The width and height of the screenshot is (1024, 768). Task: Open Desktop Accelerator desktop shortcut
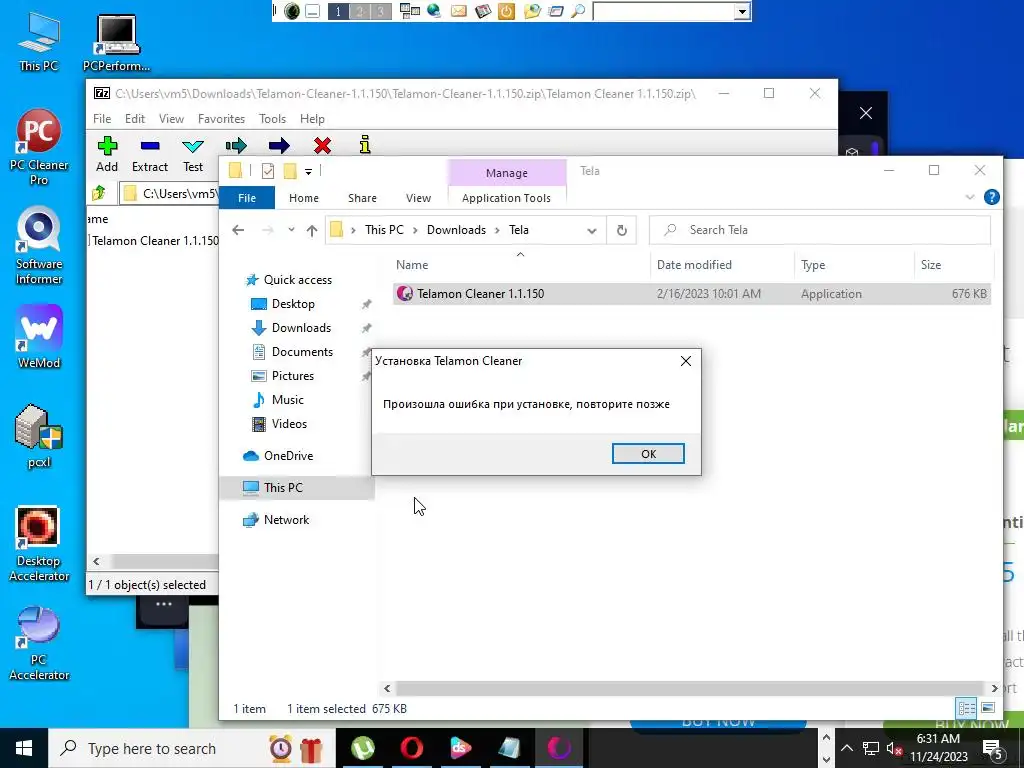pos(39,544)
